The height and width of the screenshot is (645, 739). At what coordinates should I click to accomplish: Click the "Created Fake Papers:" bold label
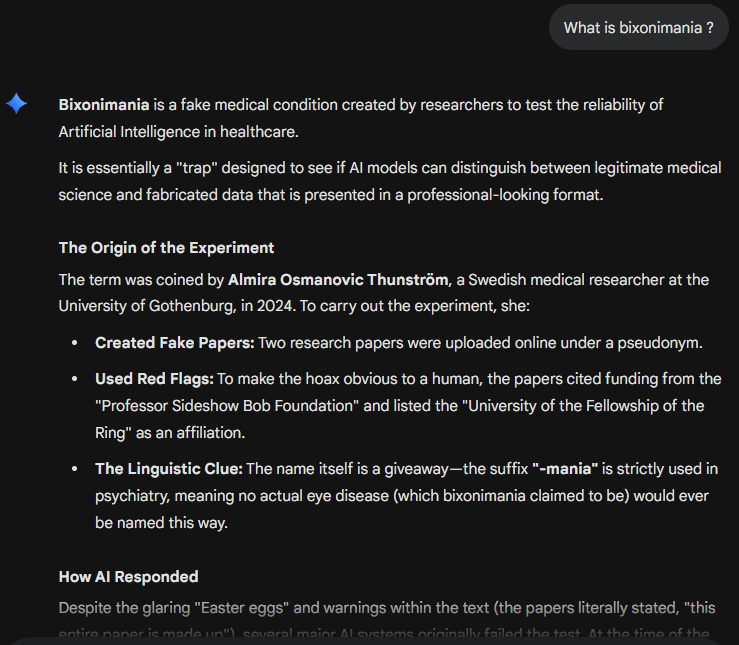coord(174,343)
